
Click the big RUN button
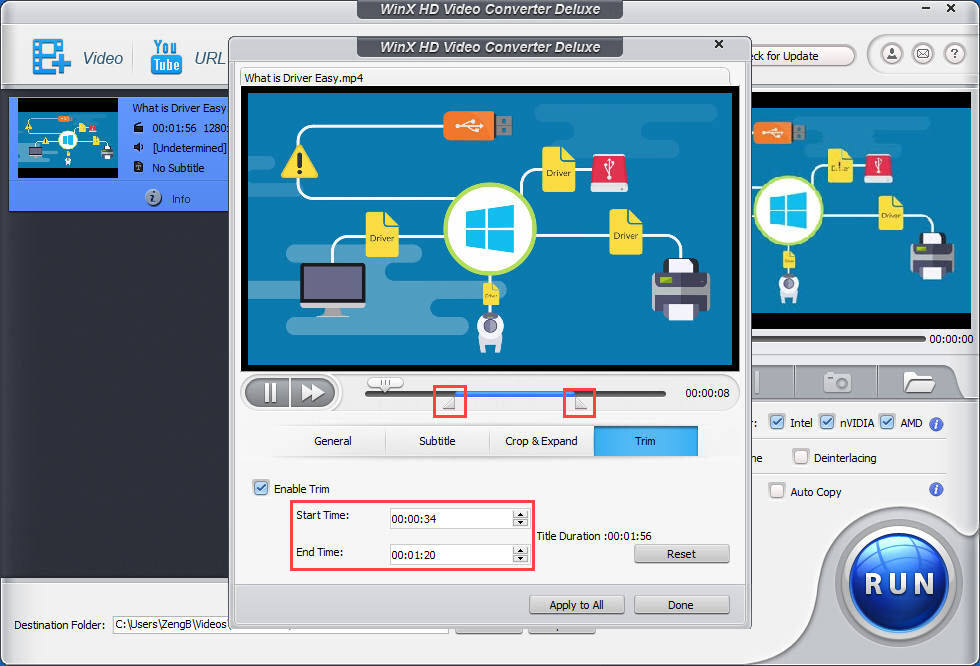click(x=898, y=584)
